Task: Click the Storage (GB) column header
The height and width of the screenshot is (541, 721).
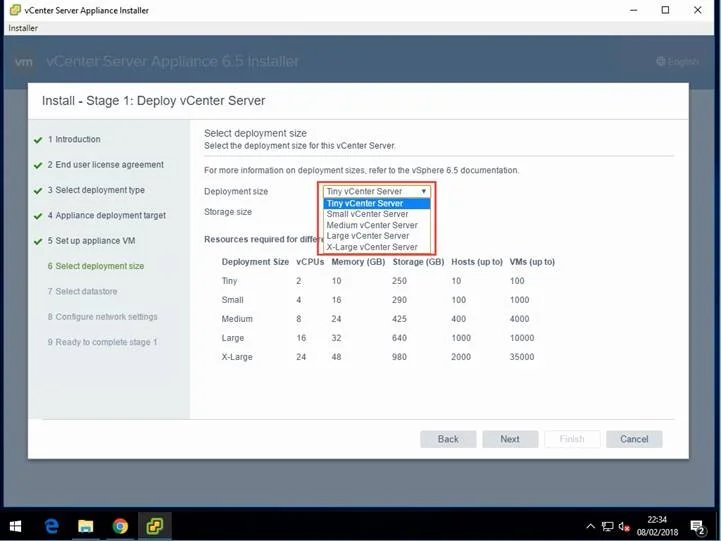Action: [418, 262]
